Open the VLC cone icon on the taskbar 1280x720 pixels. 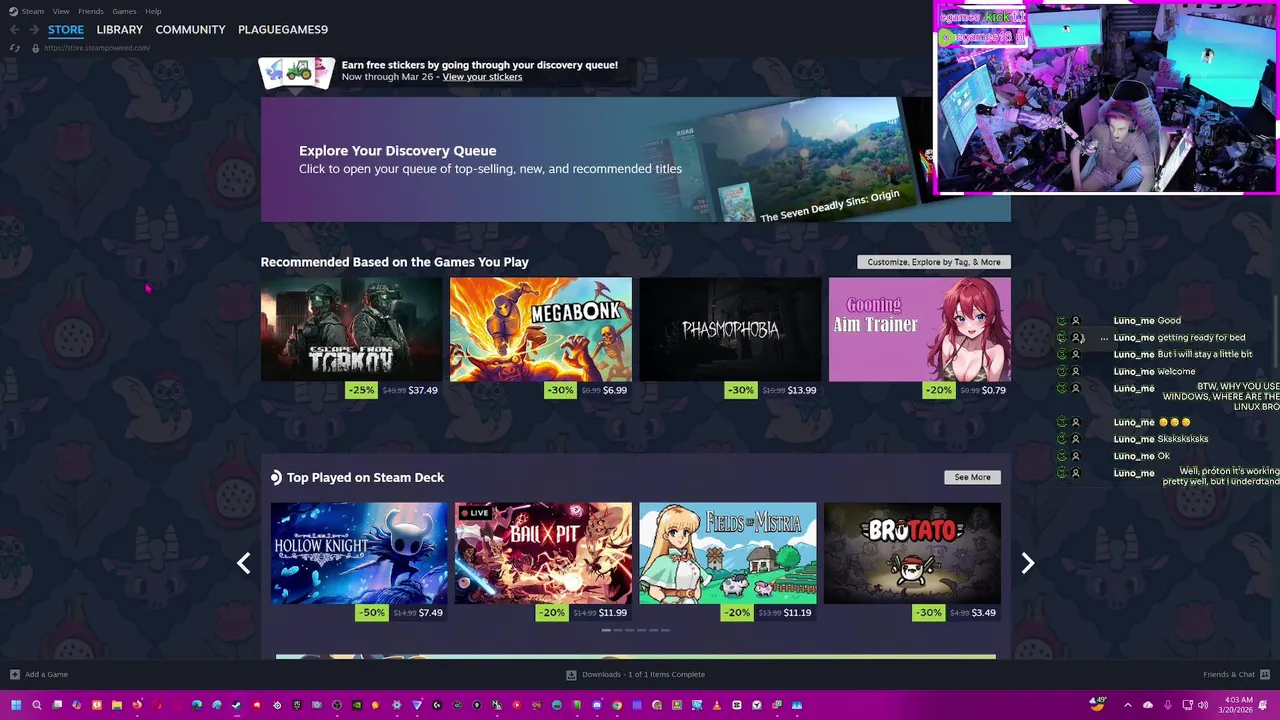(x=716, y=705)
